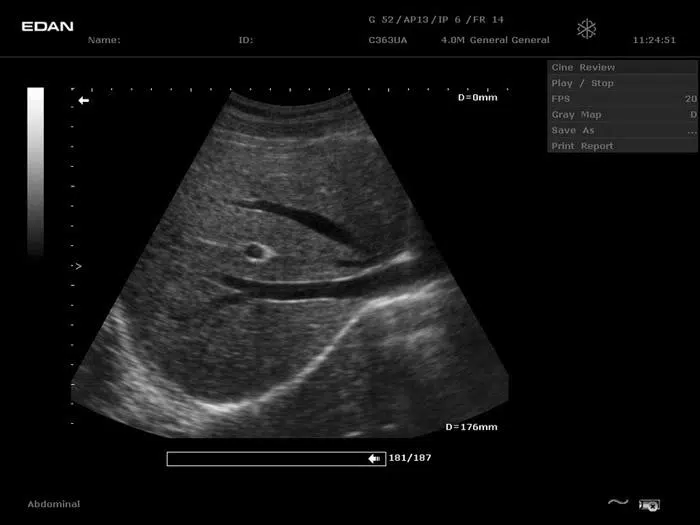Click the Abdominal exam type label
The image size is (700, 525).
pyautogui.click(x=54, y=504)
